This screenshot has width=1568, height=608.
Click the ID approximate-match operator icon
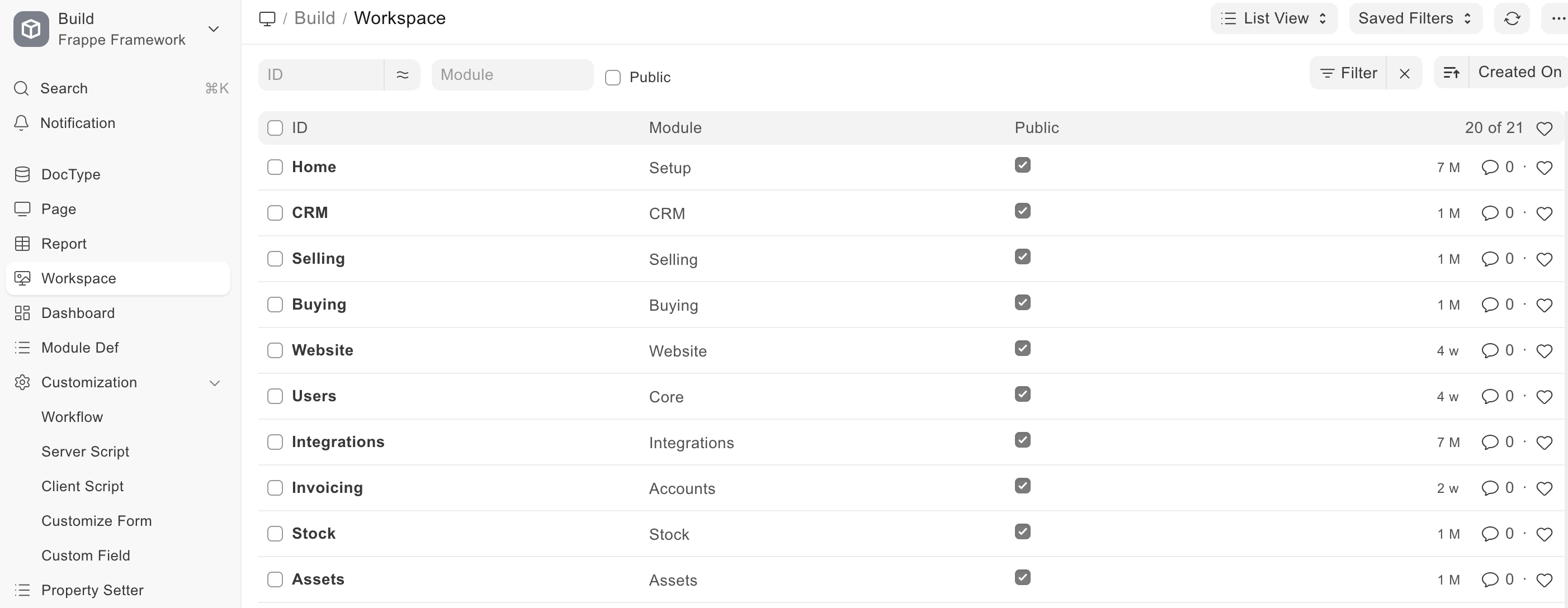pos(403,75)
